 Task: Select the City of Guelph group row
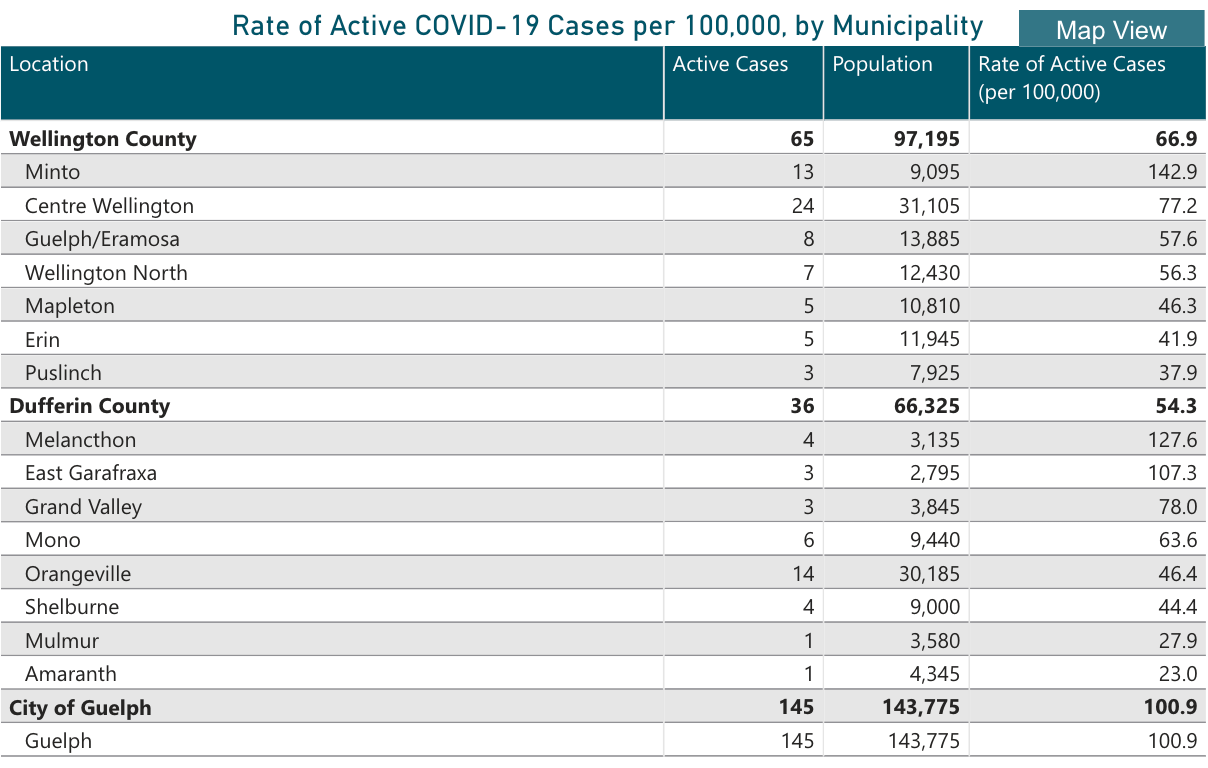point(81,708)
